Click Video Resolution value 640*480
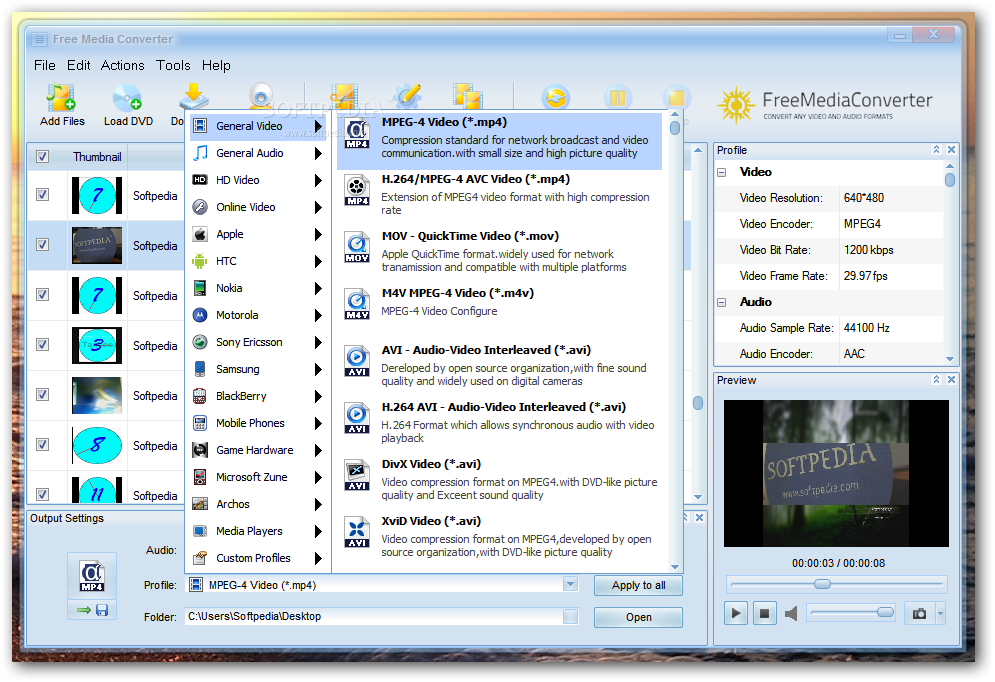 point(864,198)
